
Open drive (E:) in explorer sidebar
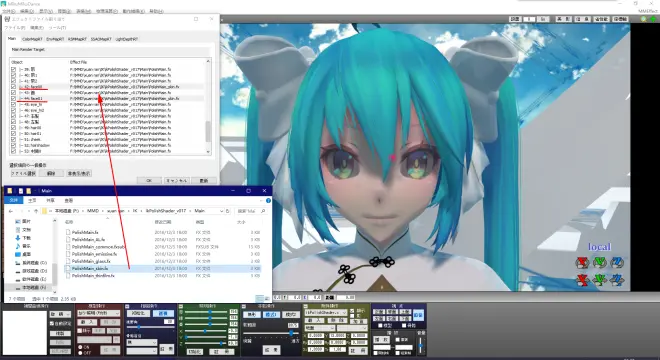click(x=32, y=279)
